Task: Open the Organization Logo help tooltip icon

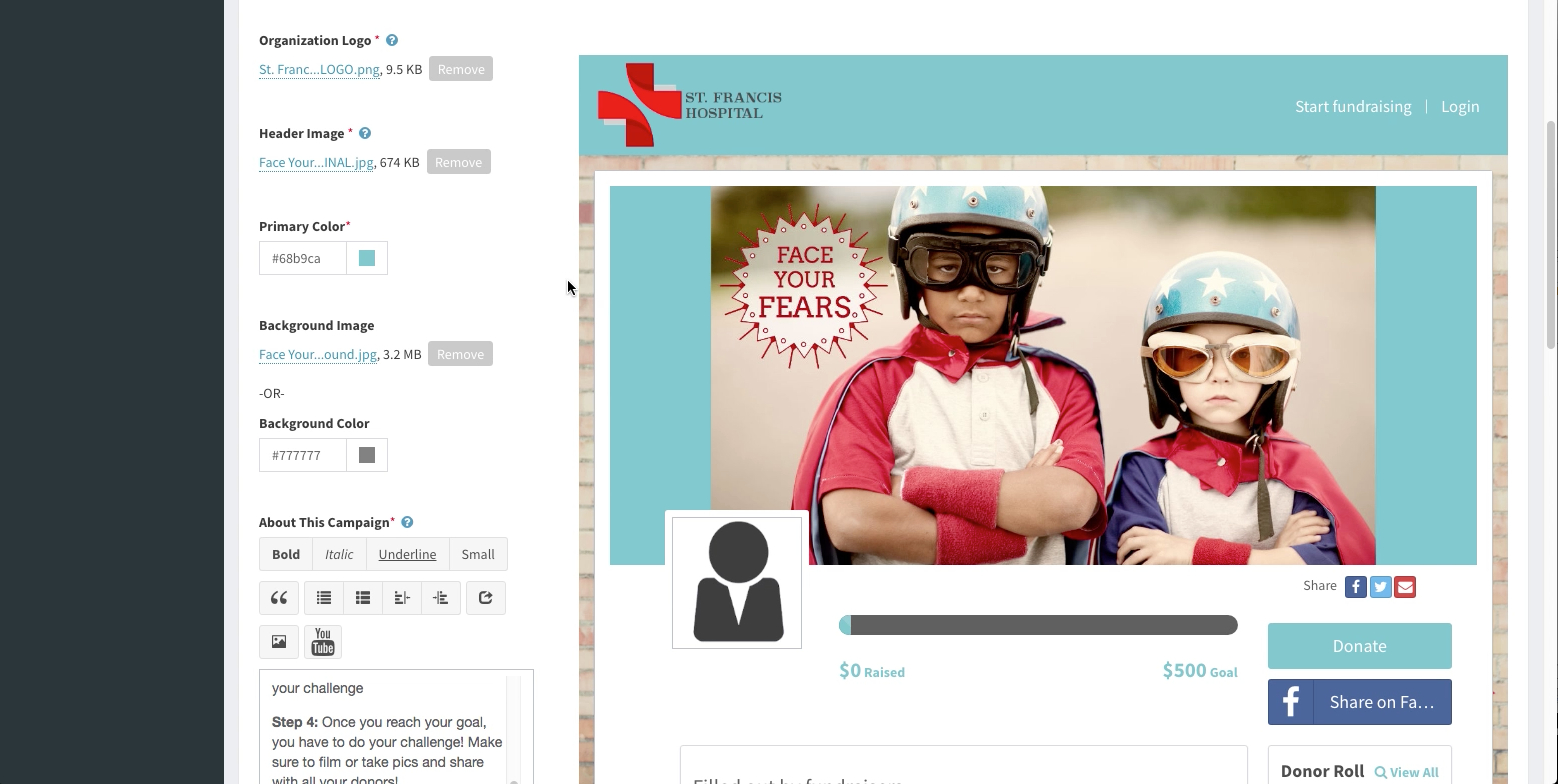Action: [x=392, y=40]
